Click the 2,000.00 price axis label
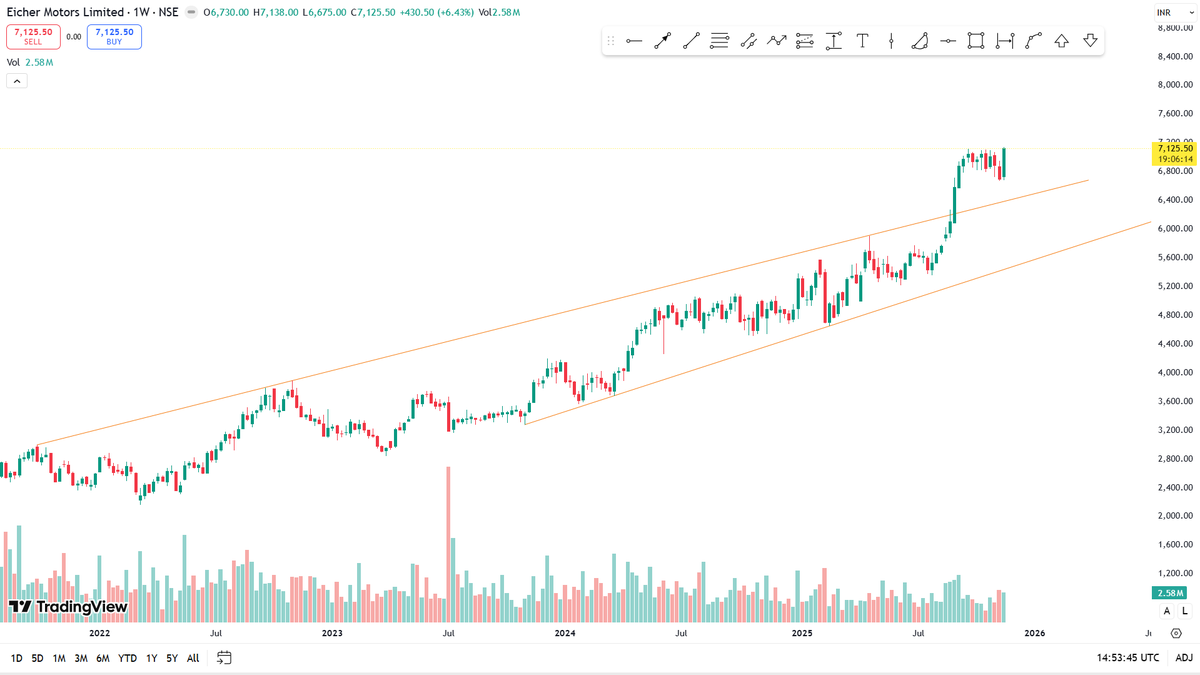 point(1175,517)
